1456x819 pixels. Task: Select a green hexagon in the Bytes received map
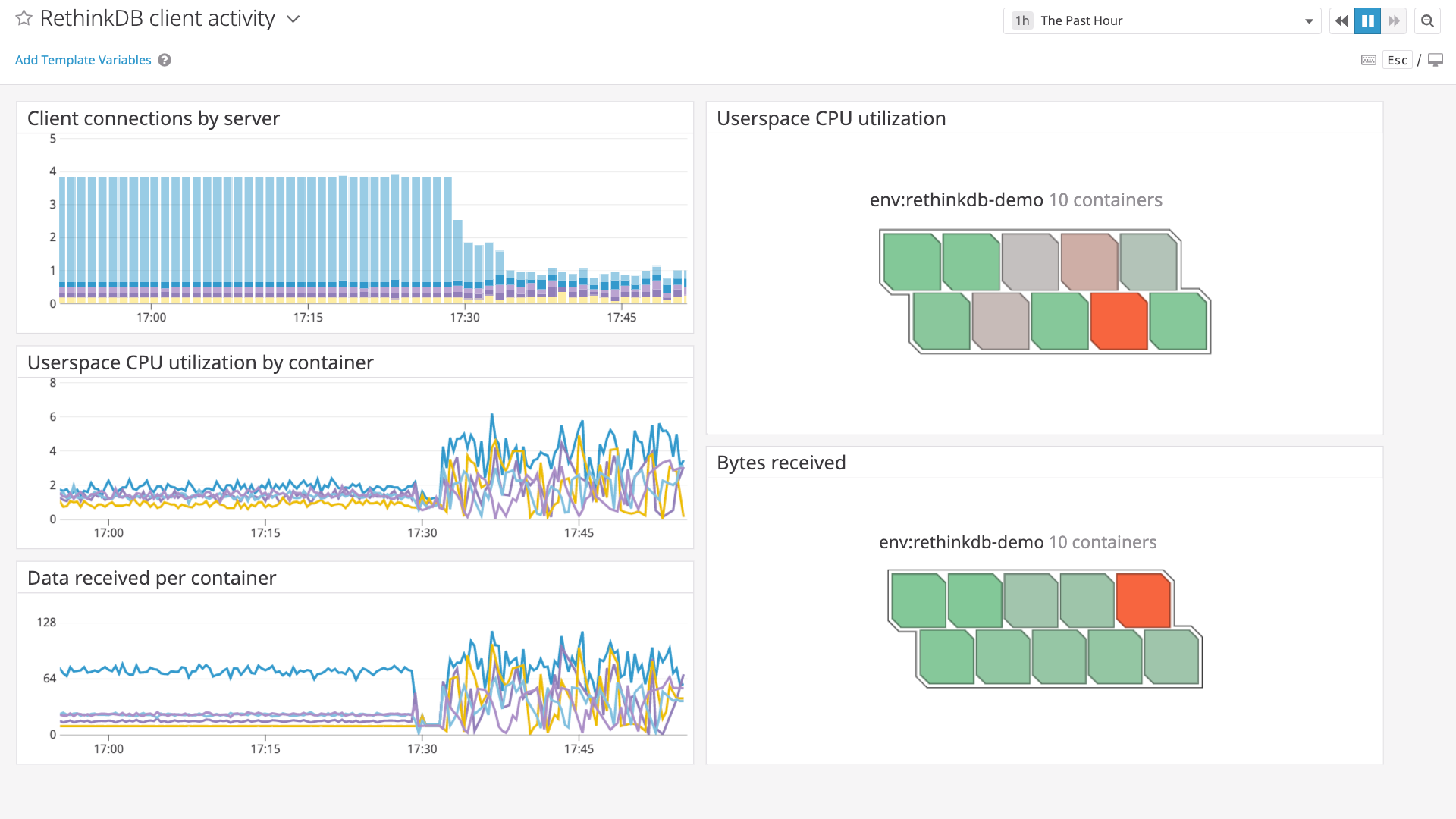click(918, 600)
